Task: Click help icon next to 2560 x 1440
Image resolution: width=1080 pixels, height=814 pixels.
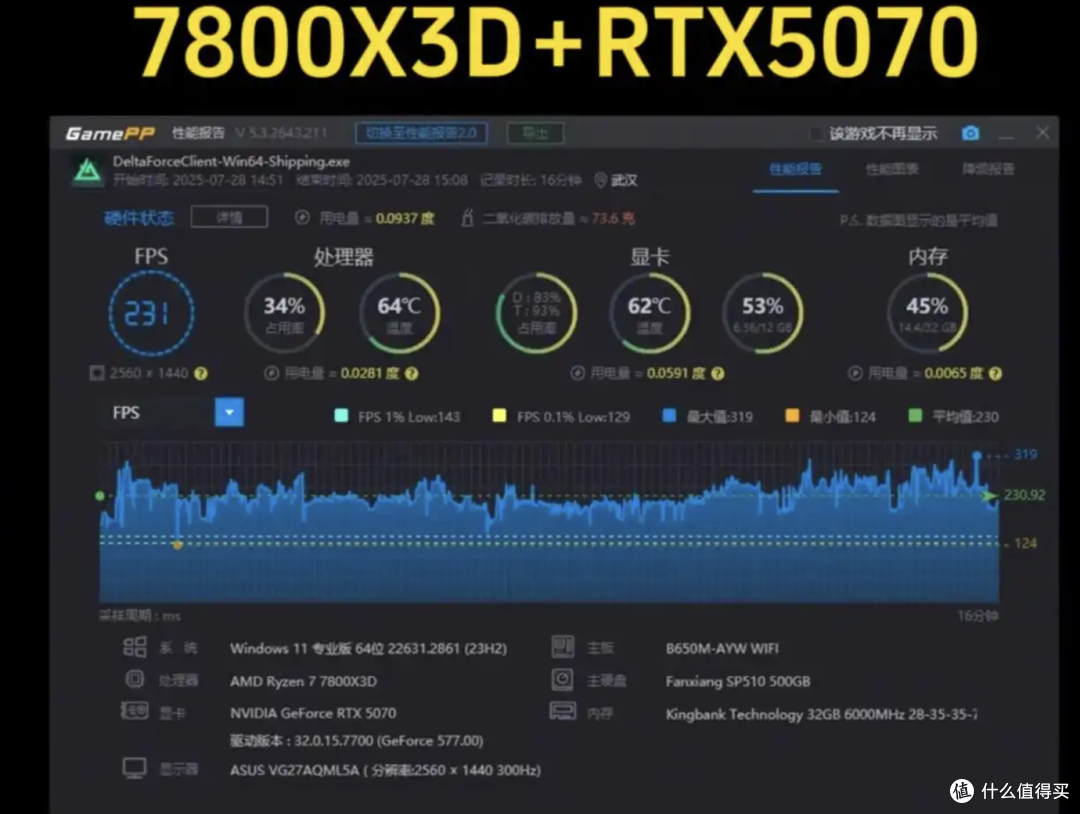Action: (200, 373)
